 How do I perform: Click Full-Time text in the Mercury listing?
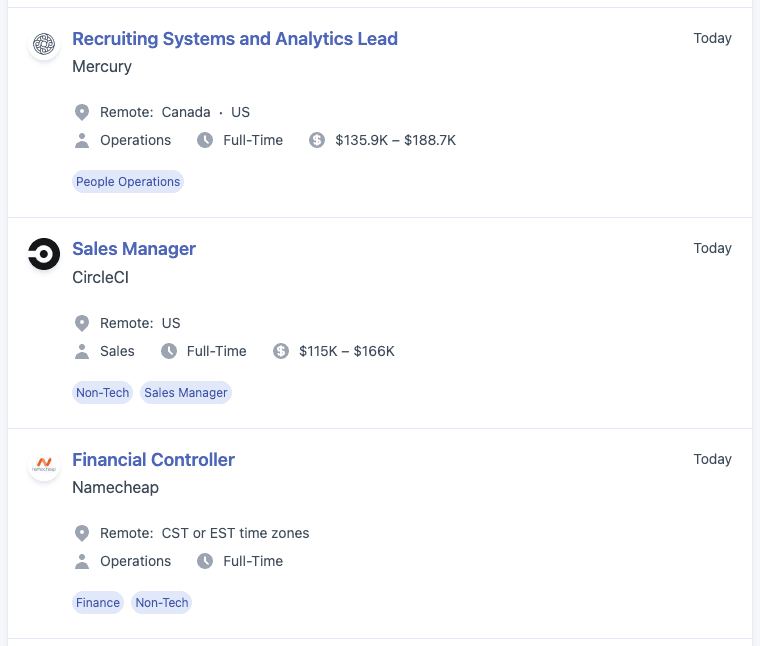[x=253, y=141]
